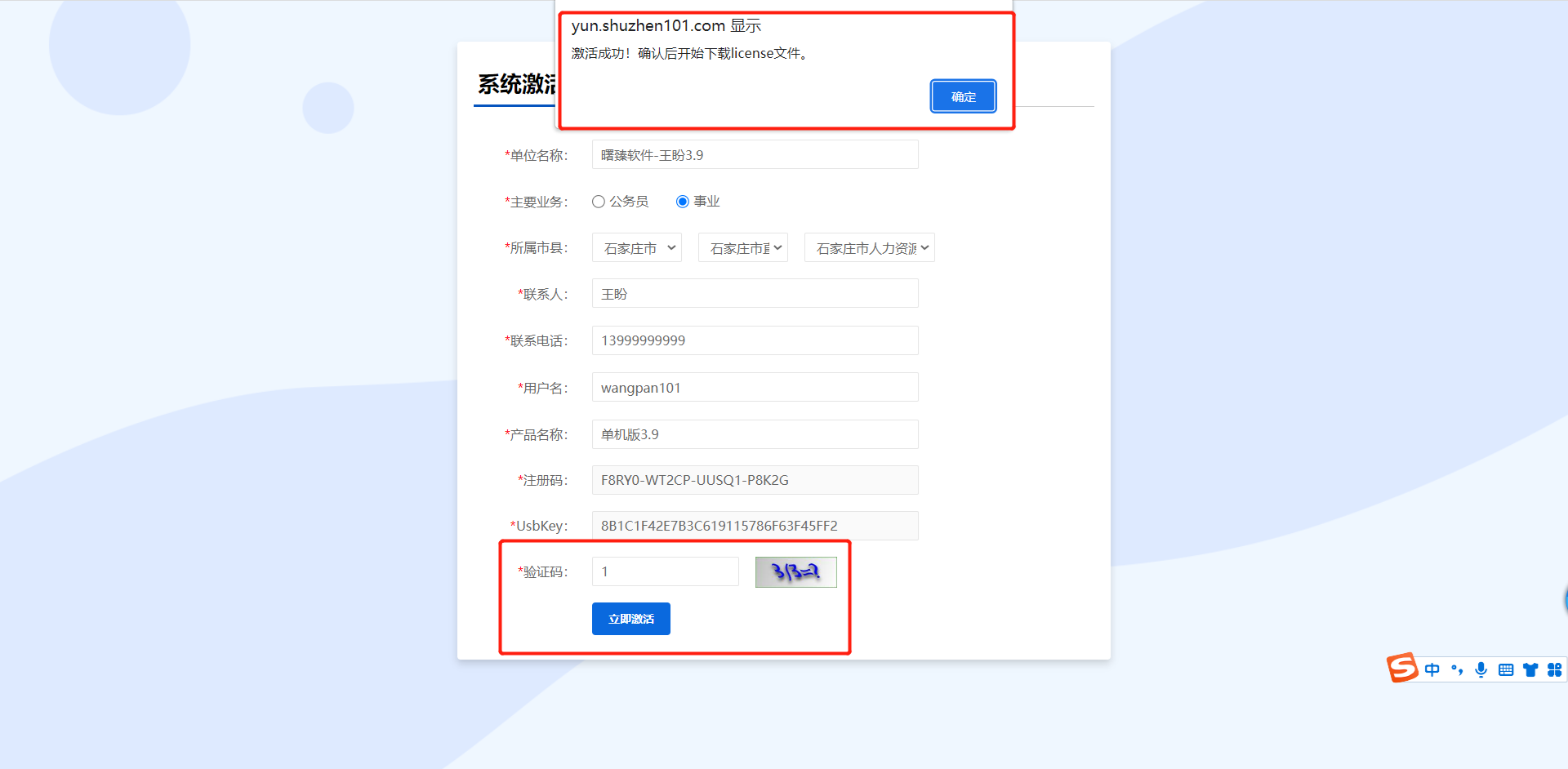Click the *单位名称 label
The width and height of the screenshot is (1568, 769).
click(x=536, y=155)
